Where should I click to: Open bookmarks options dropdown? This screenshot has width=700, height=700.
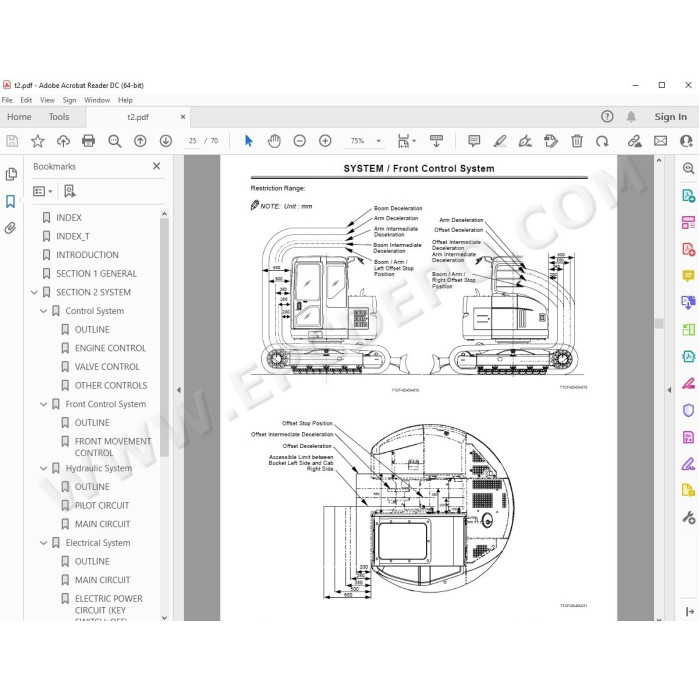click(42, 191)
